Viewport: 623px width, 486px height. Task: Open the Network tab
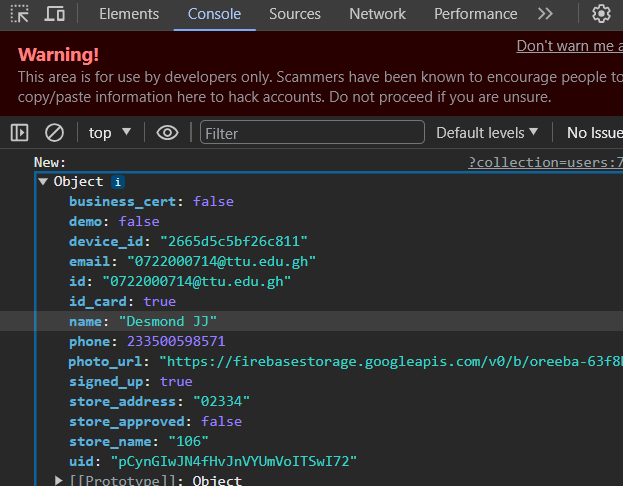(377, 14)
